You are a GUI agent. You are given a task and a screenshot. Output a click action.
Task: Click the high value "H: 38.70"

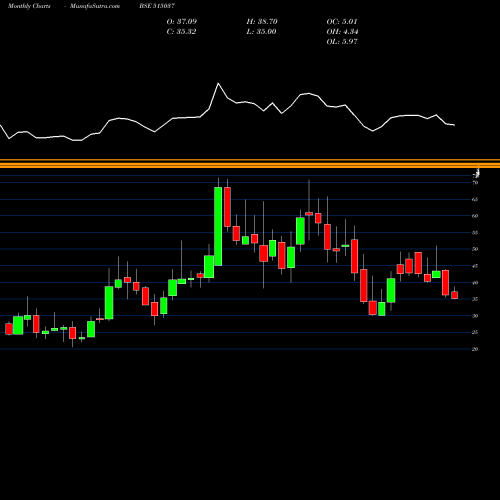pos(262,21)
